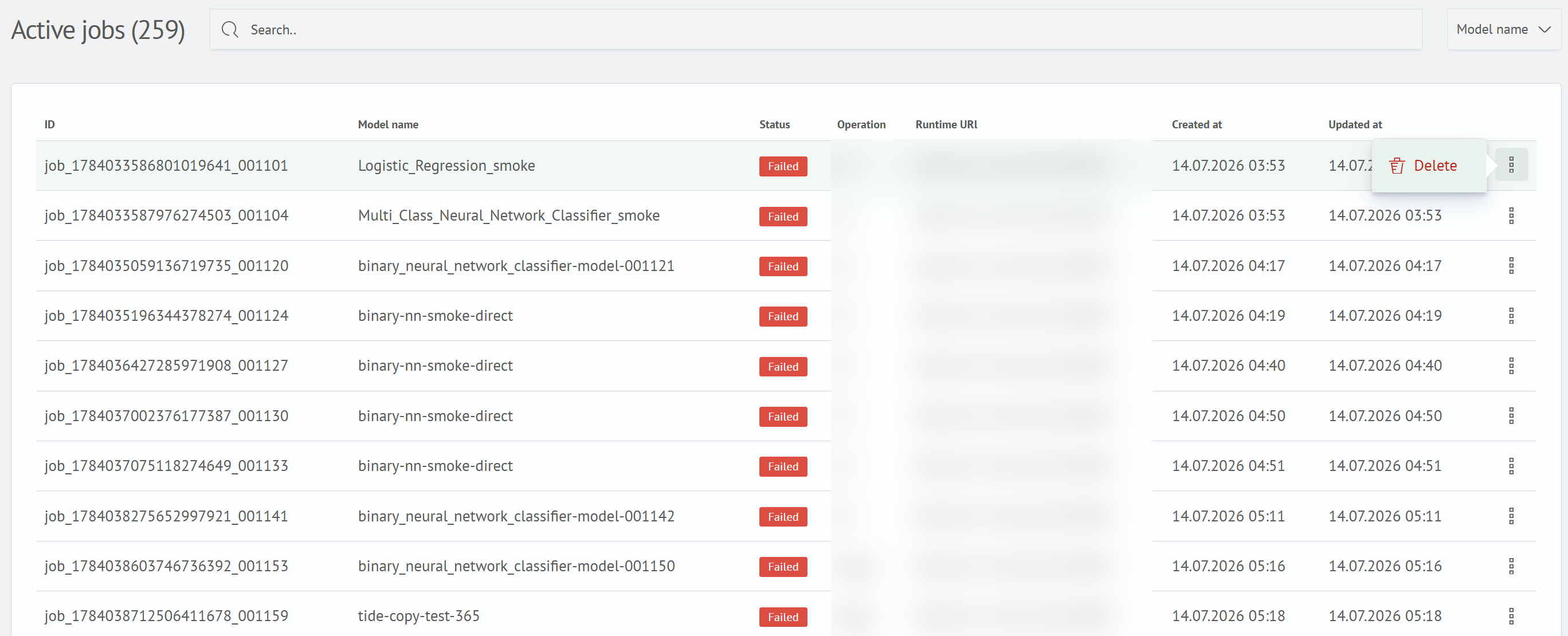
Task: Select job_1784035059136719735_001120 ID cell
Action: click(166, 266)
